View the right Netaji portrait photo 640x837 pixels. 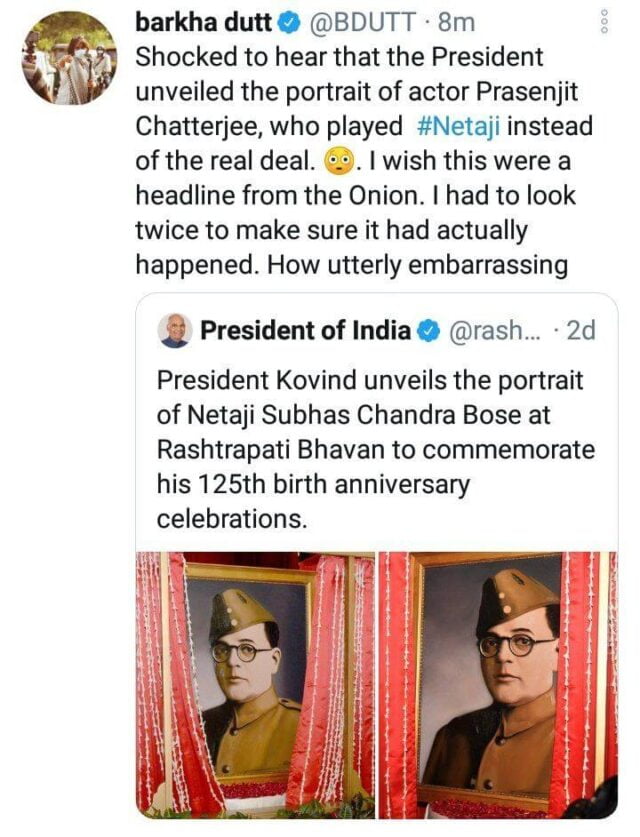[x=497, y=685]
